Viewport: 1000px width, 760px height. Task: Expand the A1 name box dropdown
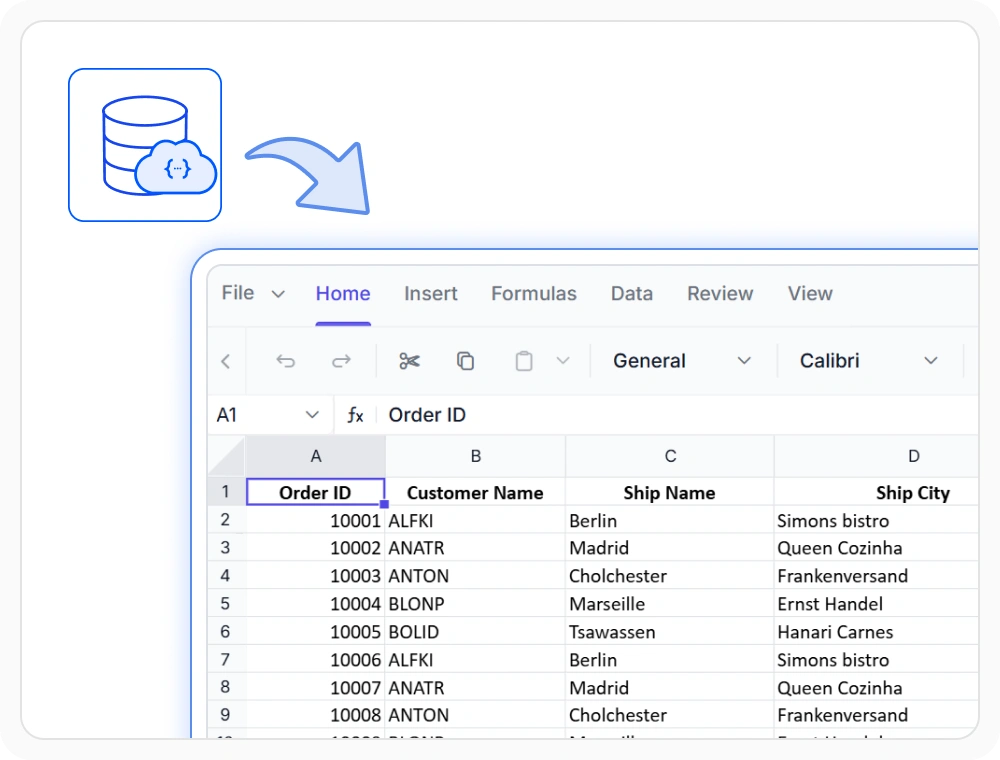tap(312, 415)
